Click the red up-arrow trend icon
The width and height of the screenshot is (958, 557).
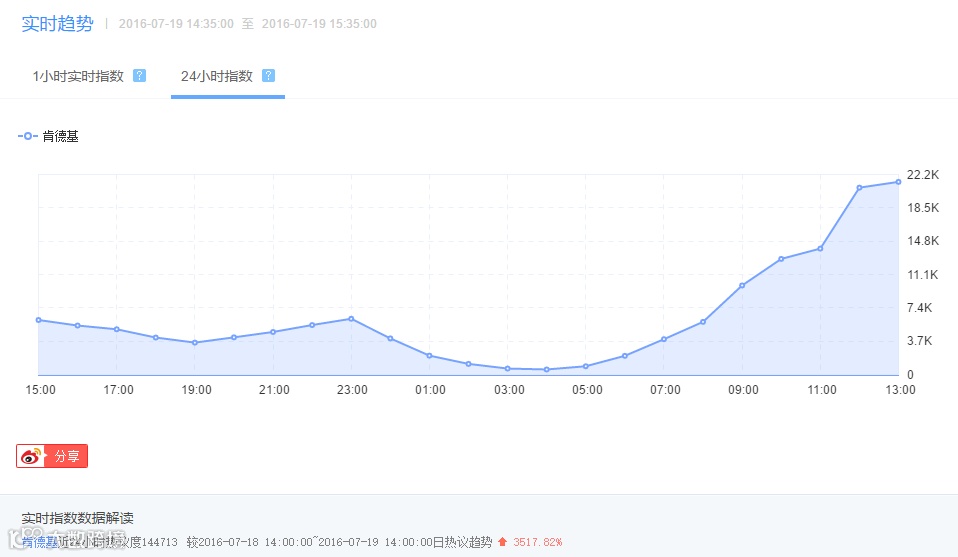[502, 542]
